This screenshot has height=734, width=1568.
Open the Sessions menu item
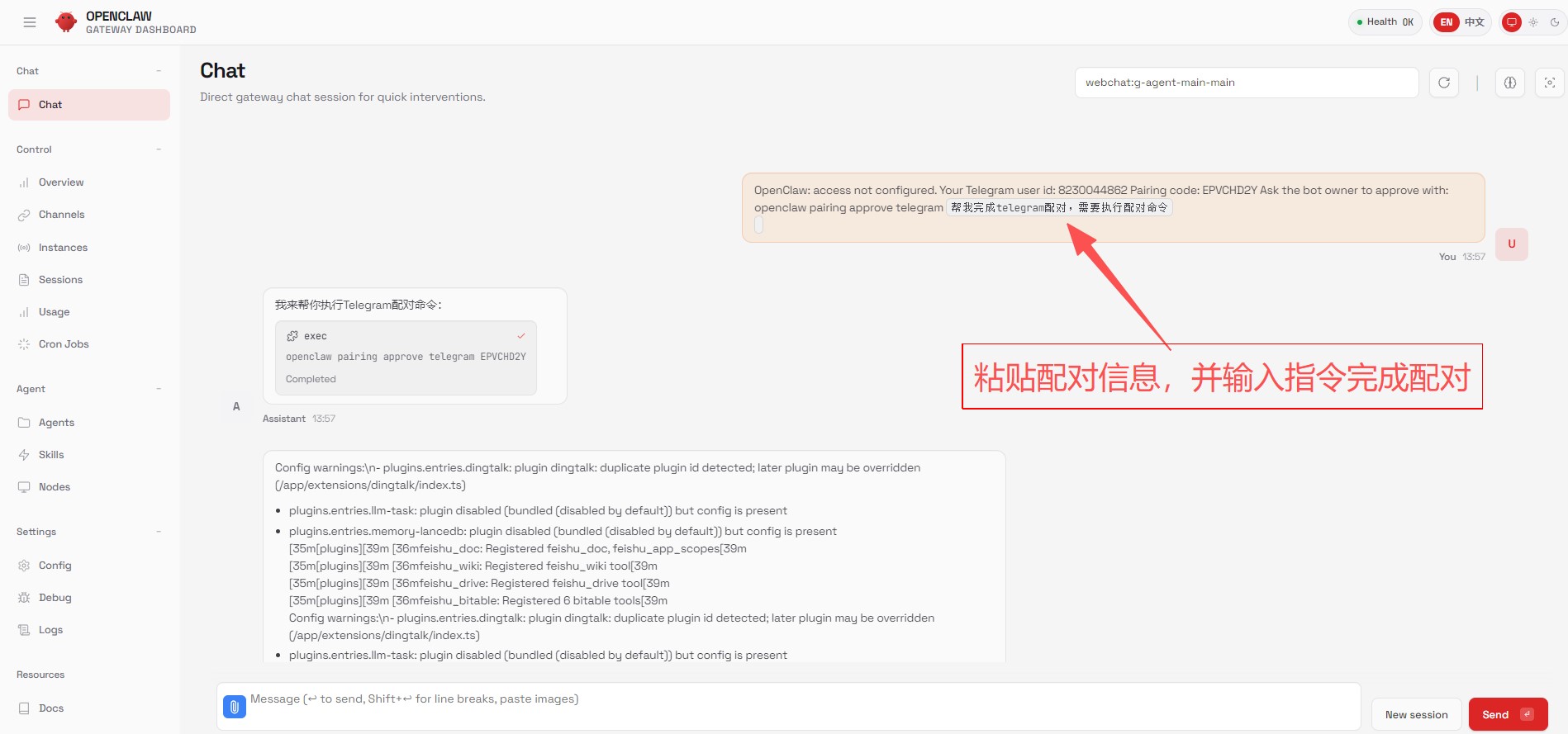click(x=60, y=280)
